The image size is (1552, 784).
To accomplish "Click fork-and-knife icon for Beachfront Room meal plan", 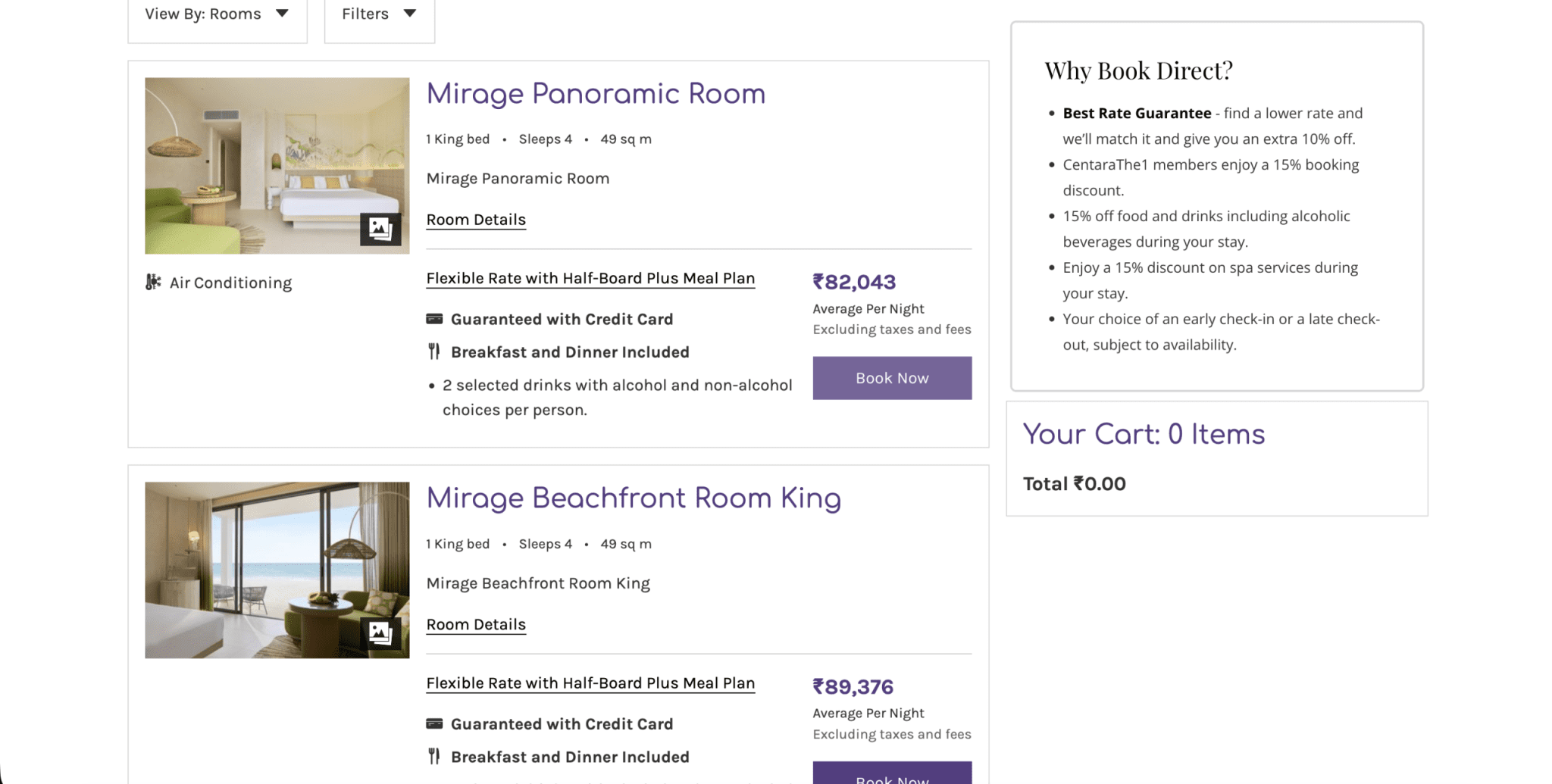I will pos(434,756).
